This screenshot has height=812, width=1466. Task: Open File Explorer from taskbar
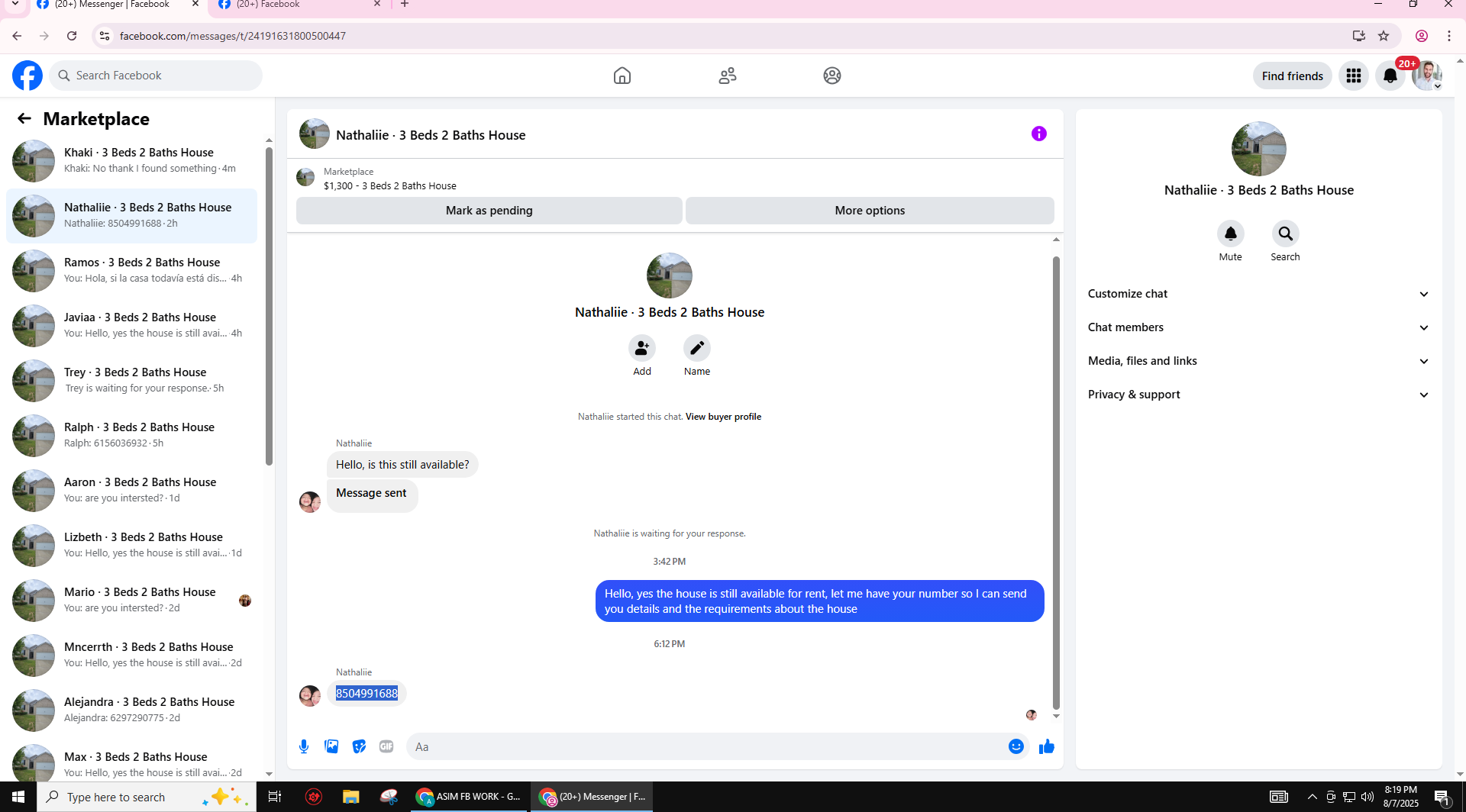350,797
